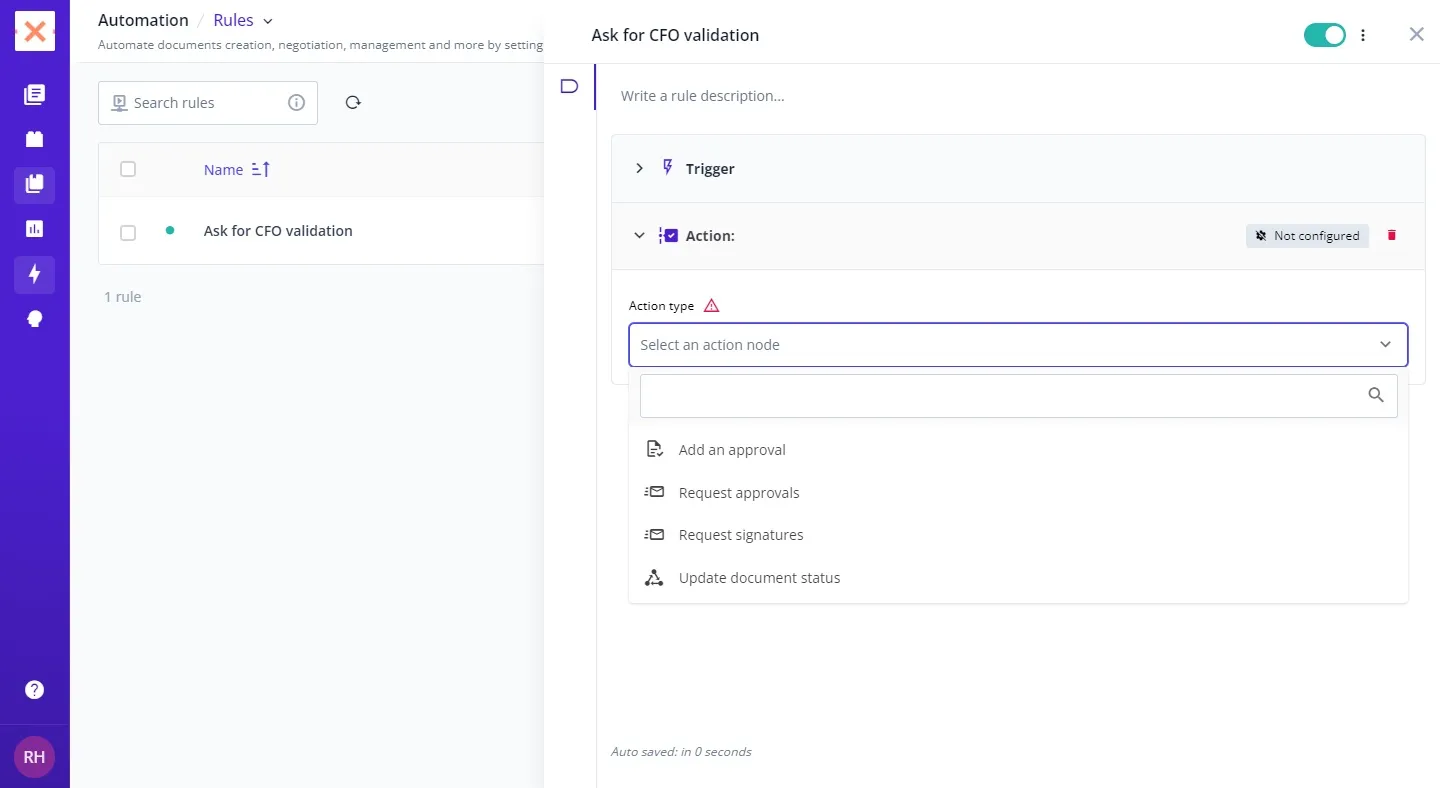Select 'Add an approval' option

[x=732, y=450]
